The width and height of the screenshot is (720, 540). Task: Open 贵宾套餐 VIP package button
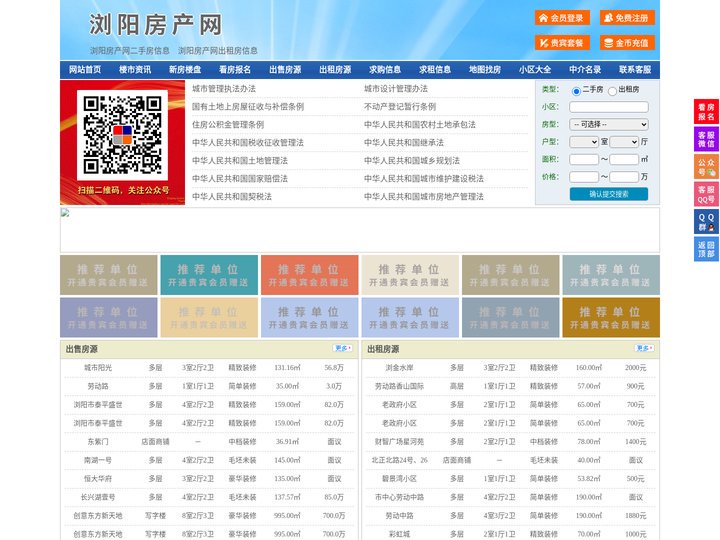tap(562, 43)
